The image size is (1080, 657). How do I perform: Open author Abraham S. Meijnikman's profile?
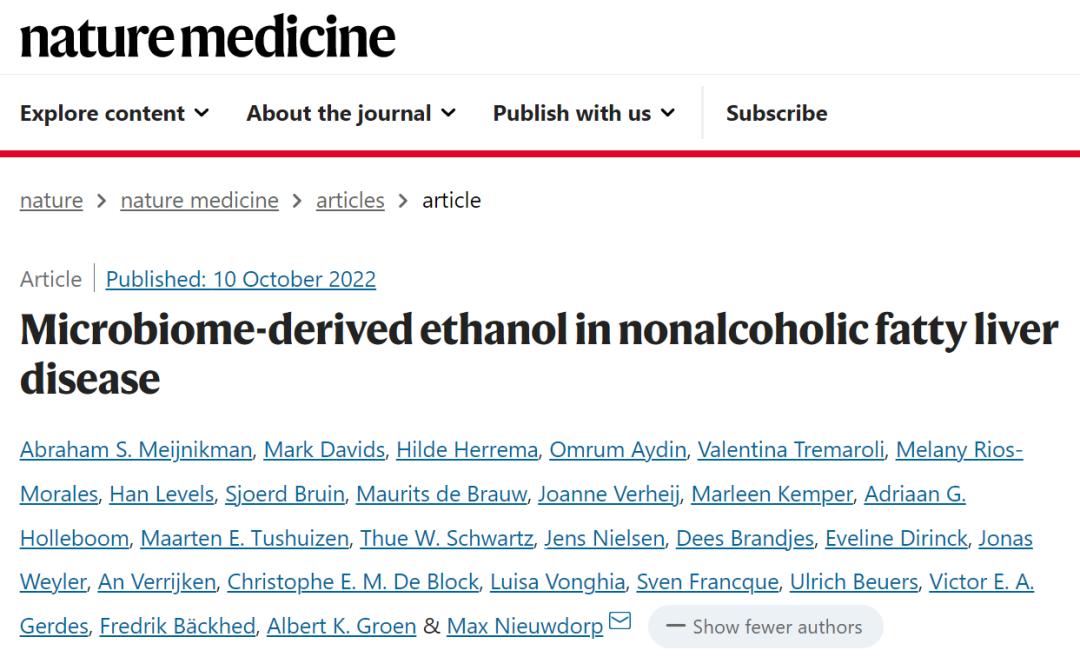pos(136,450)
